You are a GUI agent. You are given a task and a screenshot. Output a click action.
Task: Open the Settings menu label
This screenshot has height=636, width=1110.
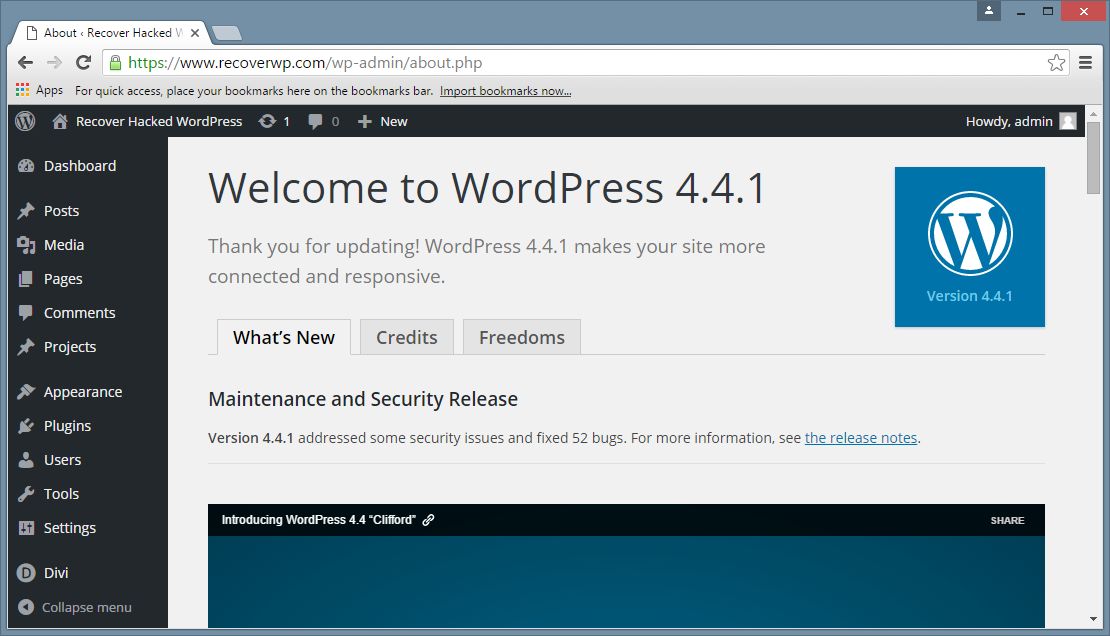pyautogui.click(x=69, y=528)
